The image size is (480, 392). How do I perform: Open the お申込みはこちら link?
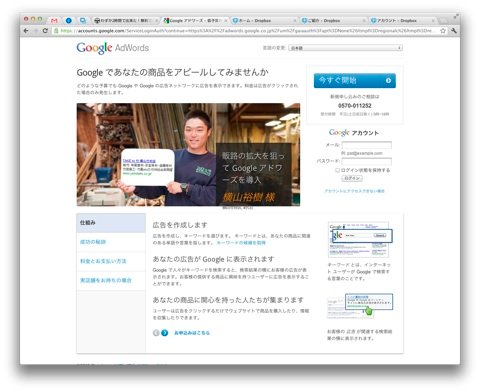(192, 333)
